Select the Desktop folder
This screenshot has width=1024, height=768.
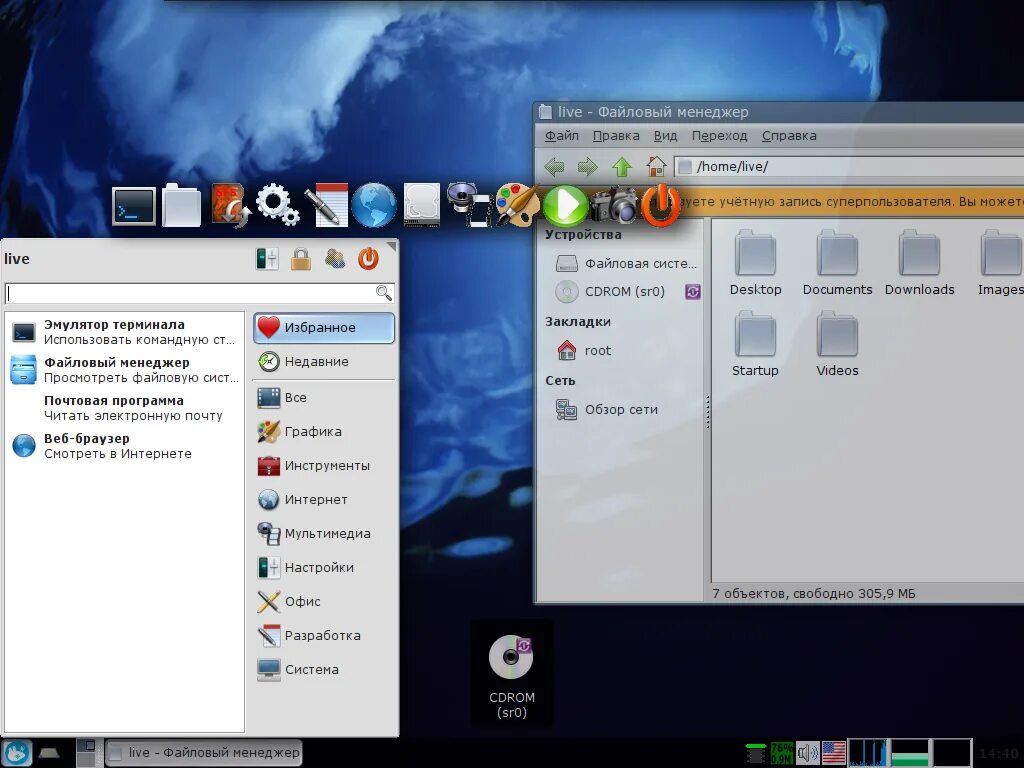[x=755, y=263]
